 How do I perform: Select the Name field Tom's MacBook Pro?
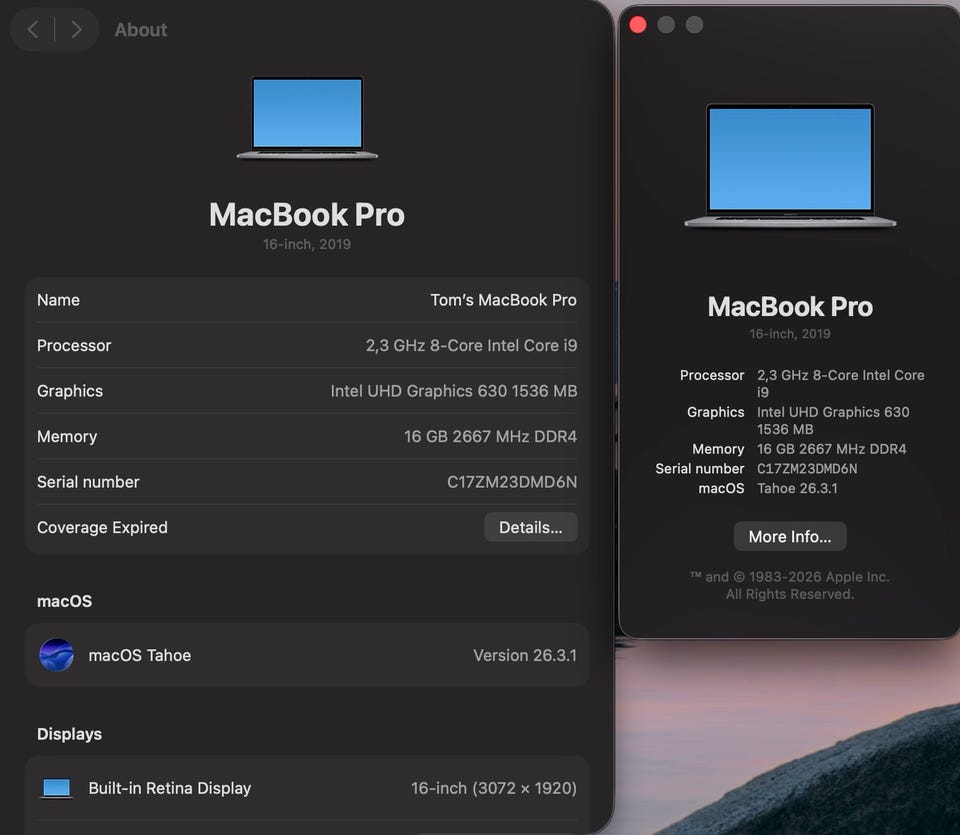[x=503, y=300]
